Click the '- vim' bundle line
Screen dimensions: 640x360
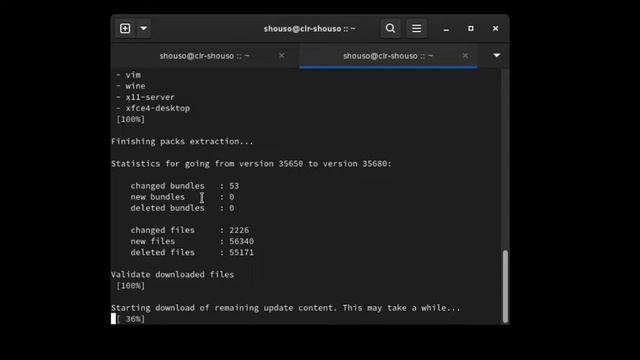[129, 75]
